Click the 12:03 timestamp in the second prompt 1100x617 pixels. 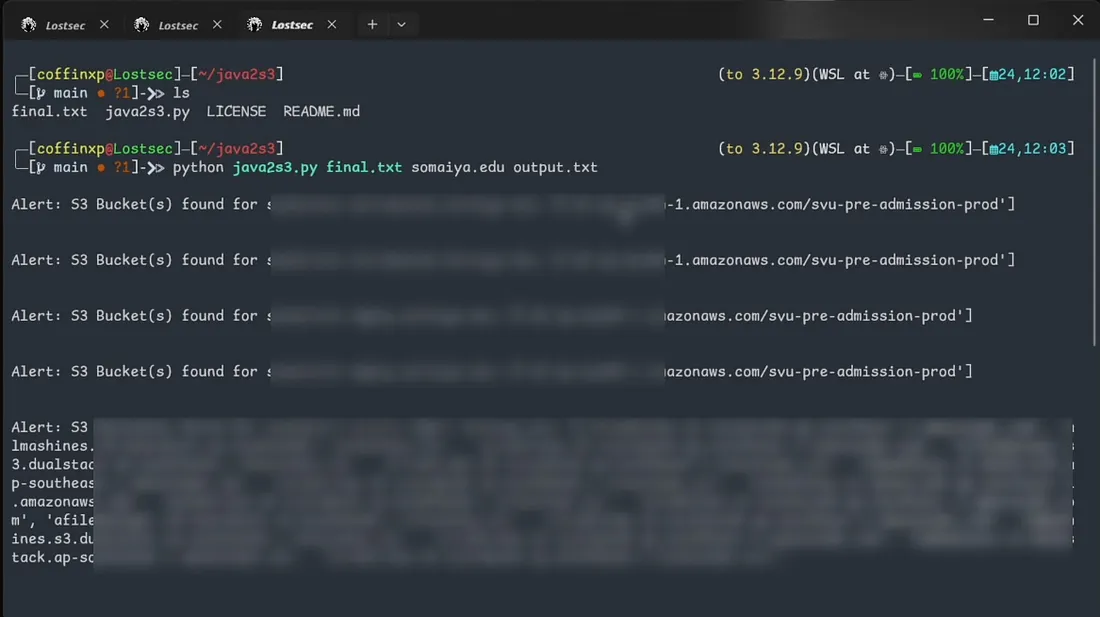1045,149
